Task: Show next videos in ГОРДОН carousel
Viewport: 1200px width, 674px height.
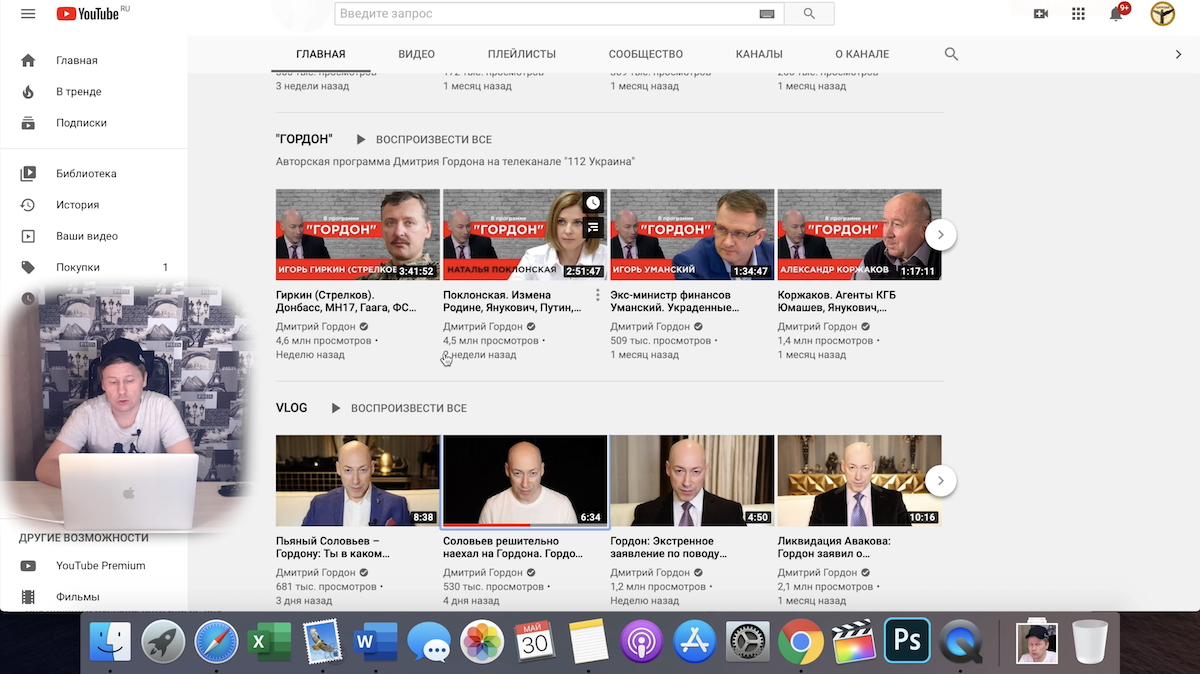Action: pos(940,235)
